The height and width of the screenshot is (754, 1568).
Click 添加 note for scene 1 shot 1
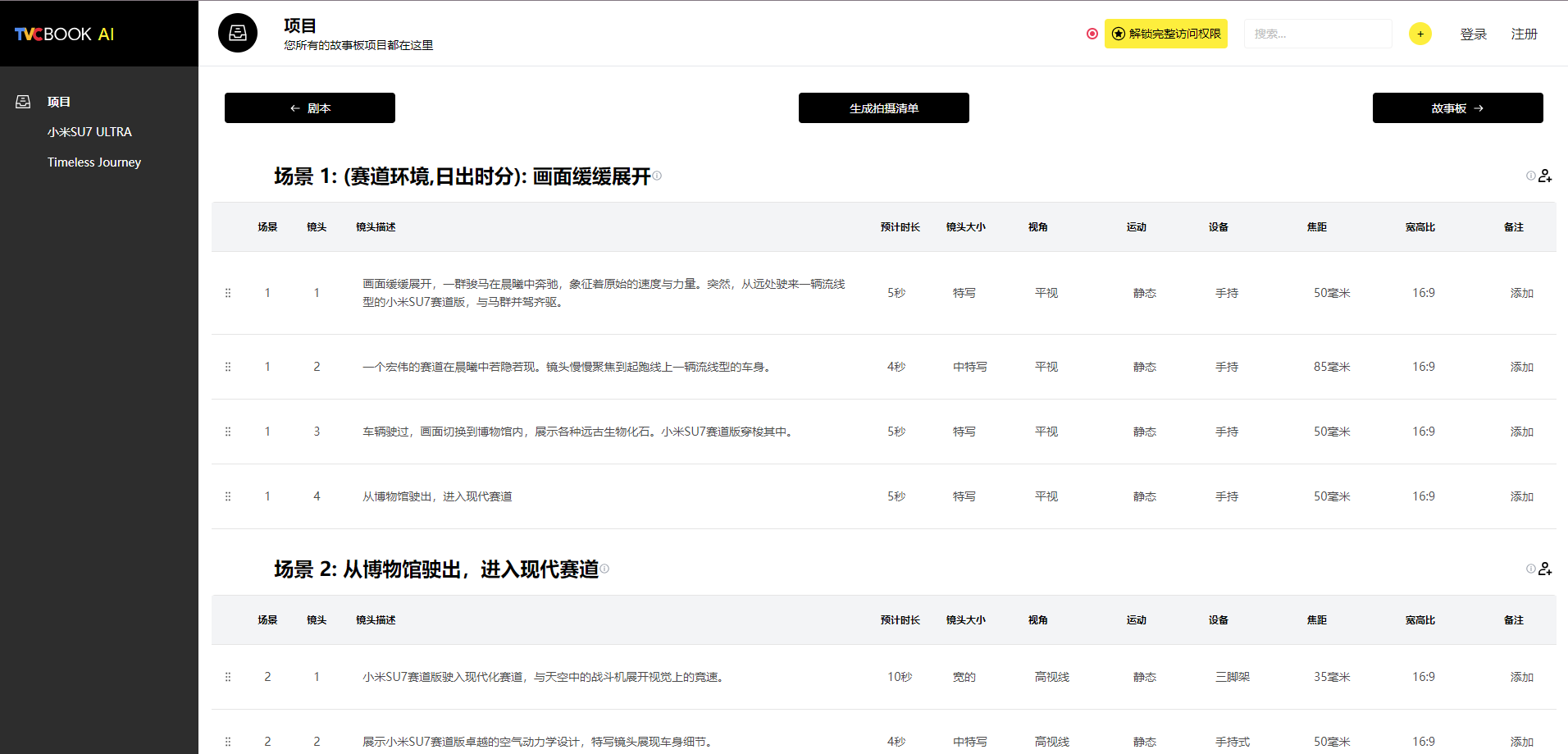pyautogui.click(x=1522, y=293)
